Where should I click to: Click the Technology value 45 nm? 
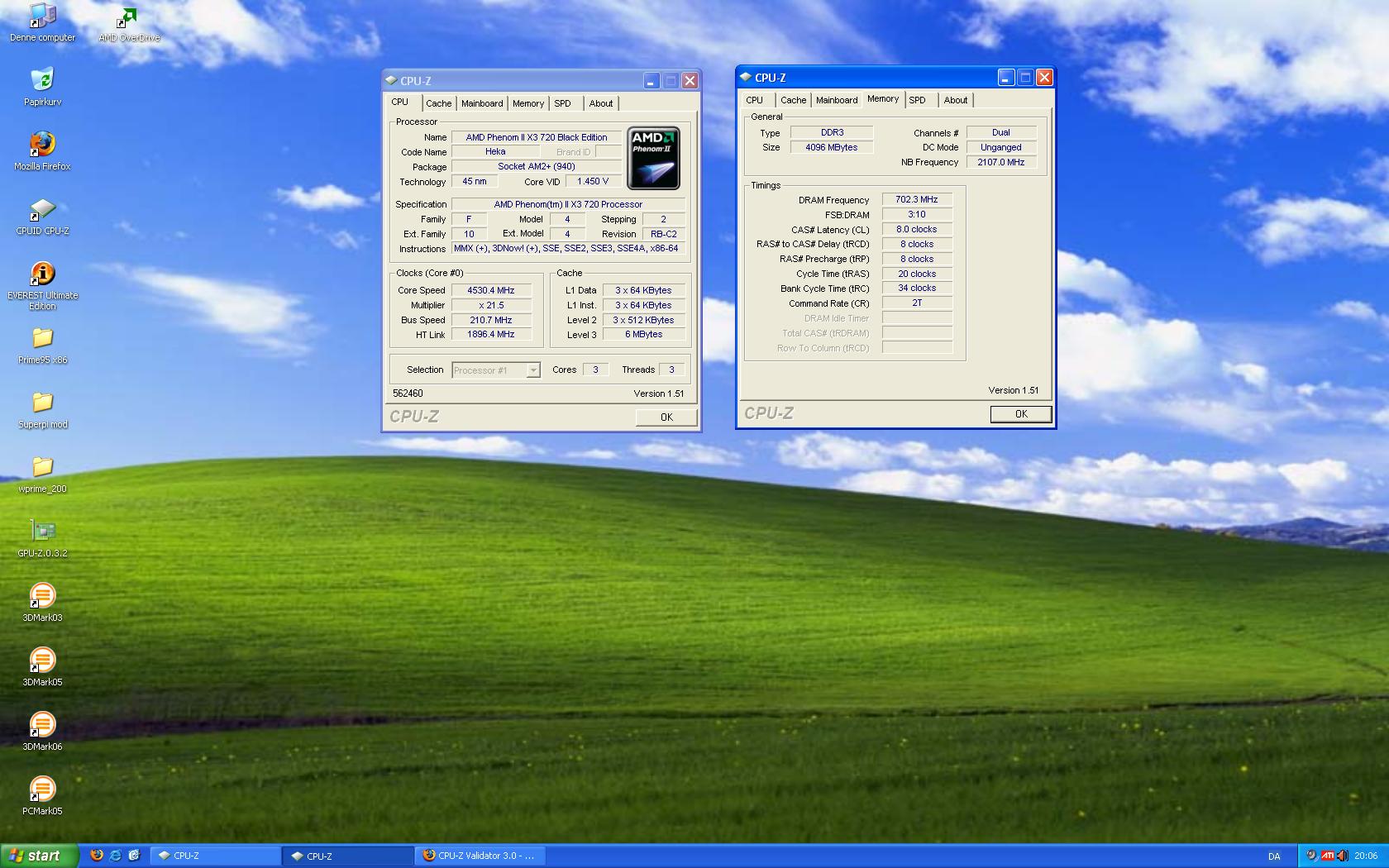coord(475,182)
